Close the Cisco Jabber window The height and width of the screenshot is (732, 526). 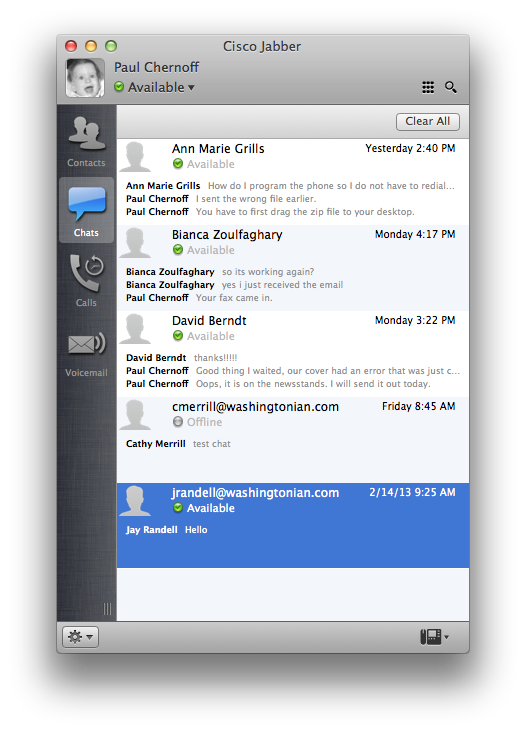point(71,46)
